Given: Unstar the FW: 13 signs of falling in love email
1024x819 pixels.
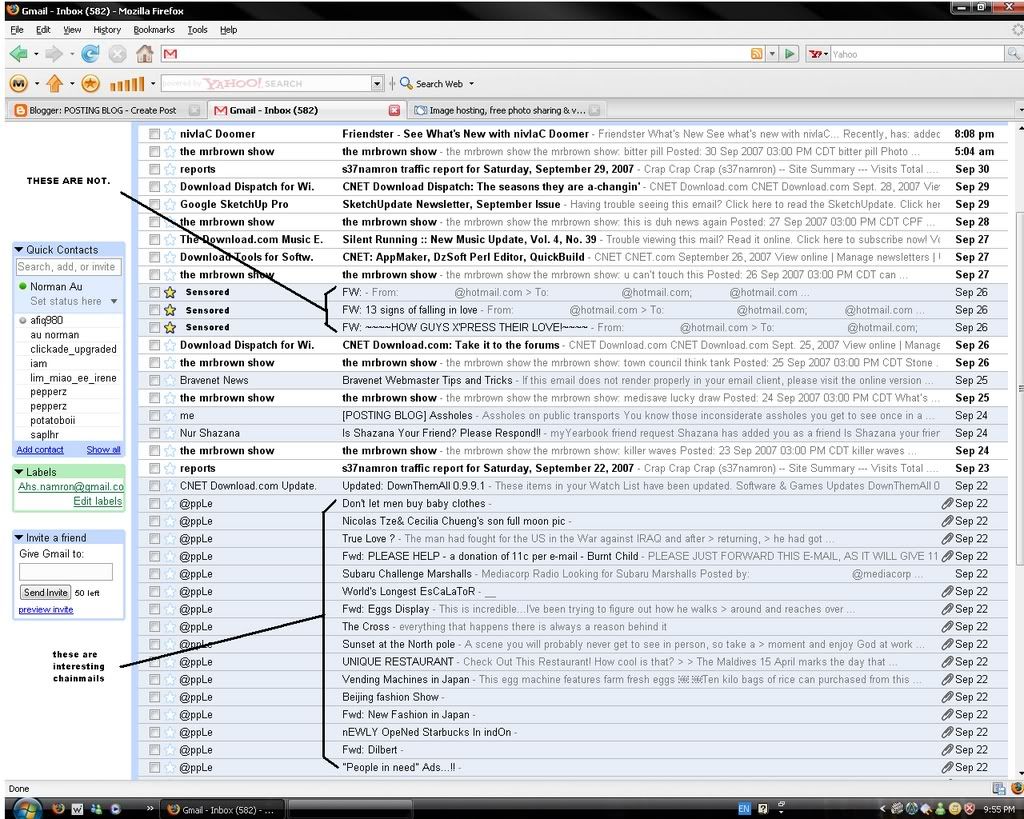Looking at the screenshot, I should click(x=170, y=310).
